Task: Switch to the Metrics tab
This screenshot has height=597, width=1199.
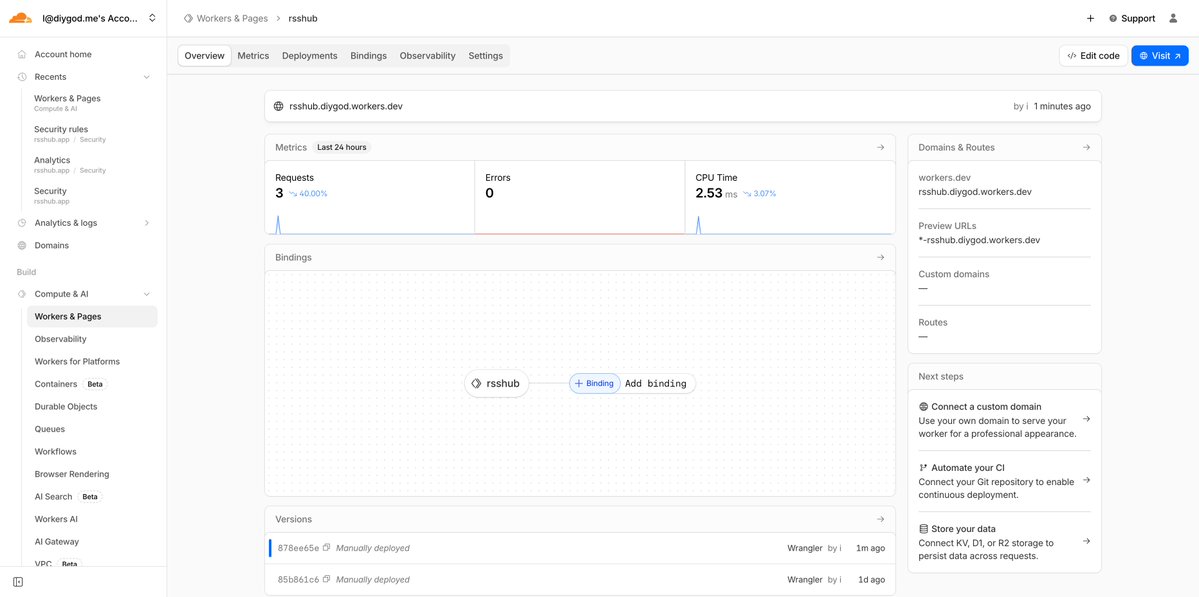Action: (253, 56)
